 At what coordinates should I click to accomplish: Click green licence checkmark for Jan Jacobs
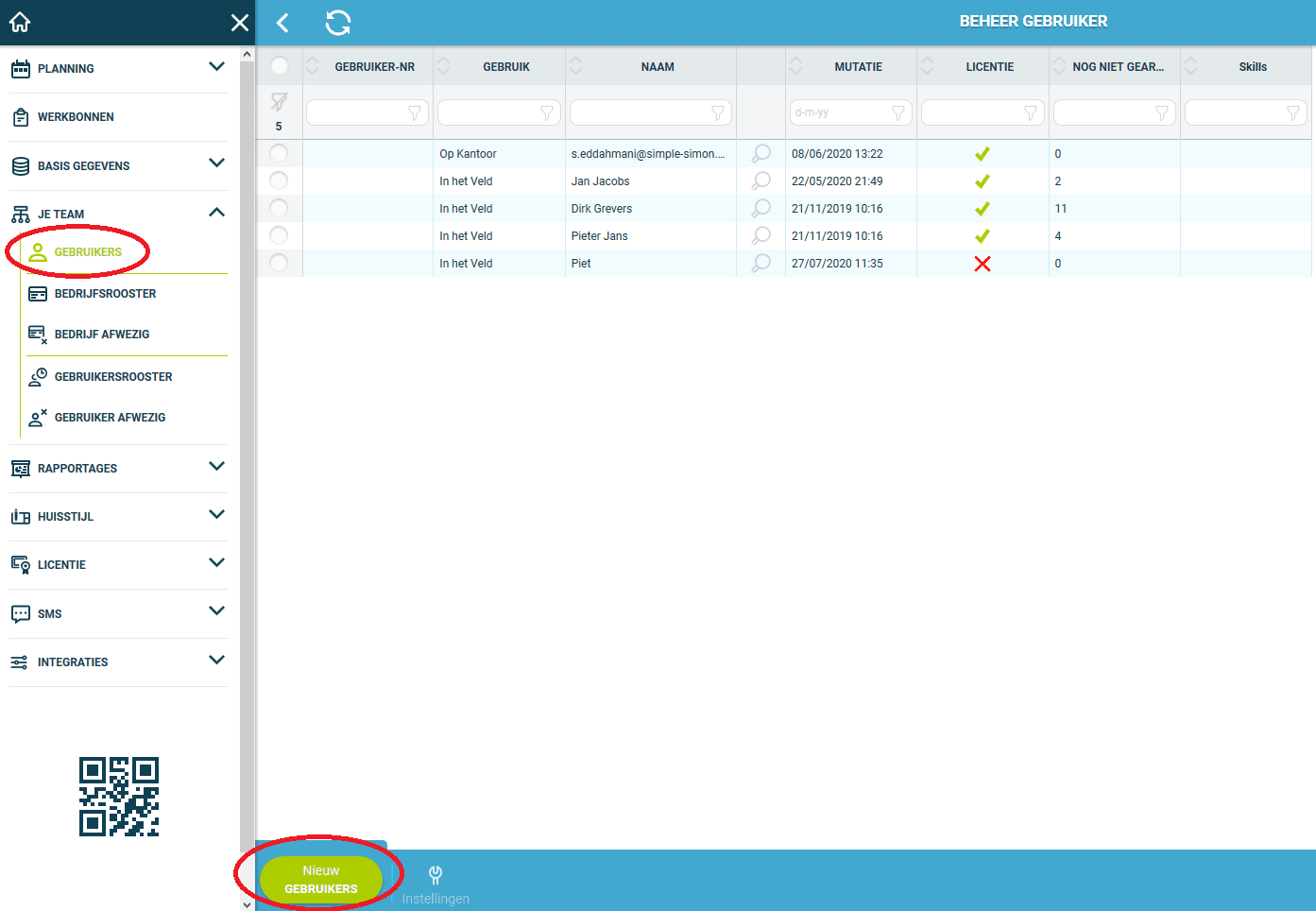983,181
